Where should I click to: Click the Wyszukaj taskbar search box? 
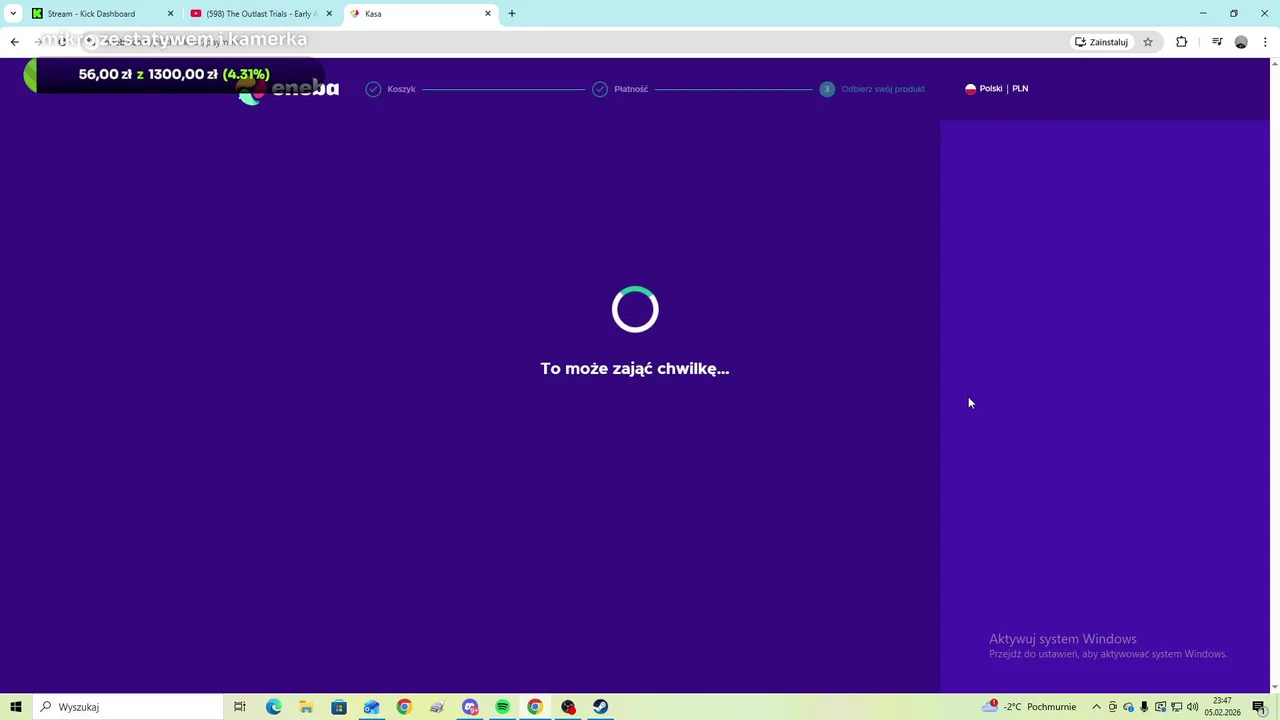(128, 707)
